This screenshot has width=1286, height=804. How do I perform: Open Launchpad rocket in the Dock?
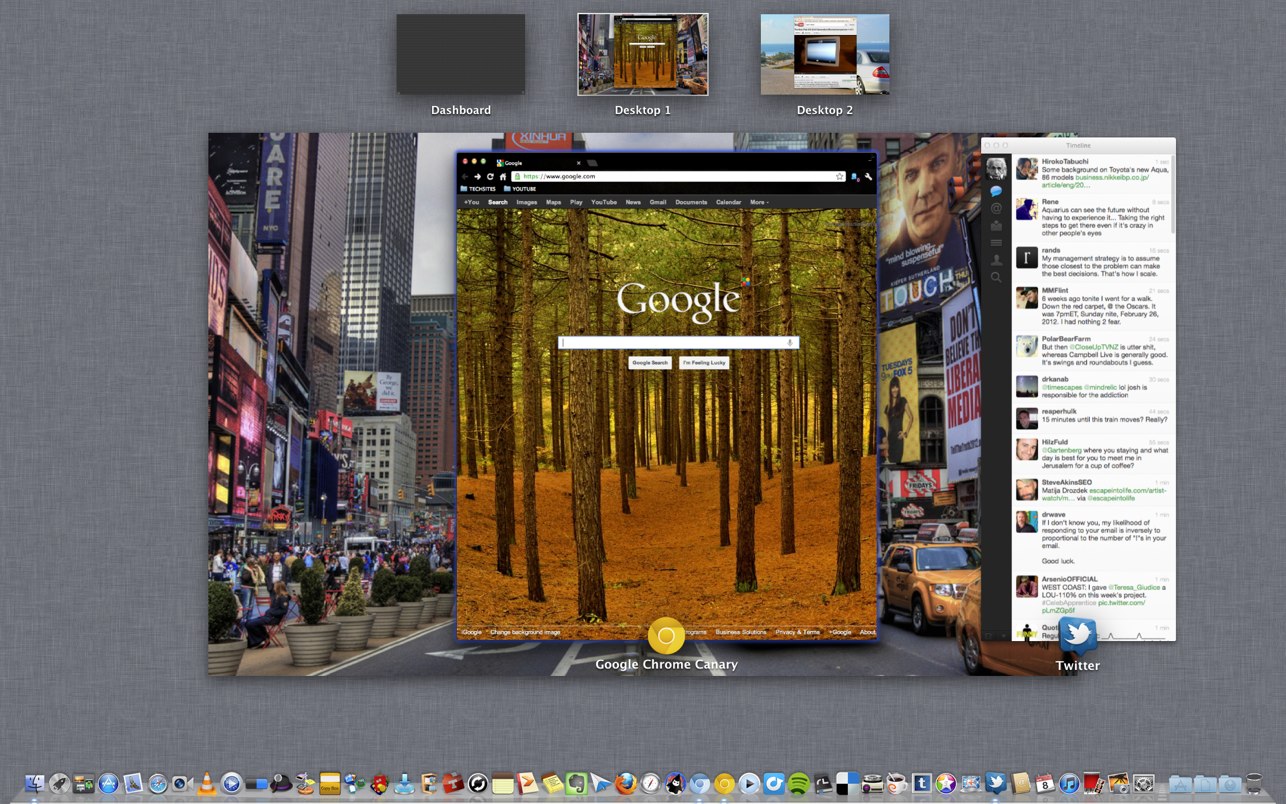(x=60, y=783)
